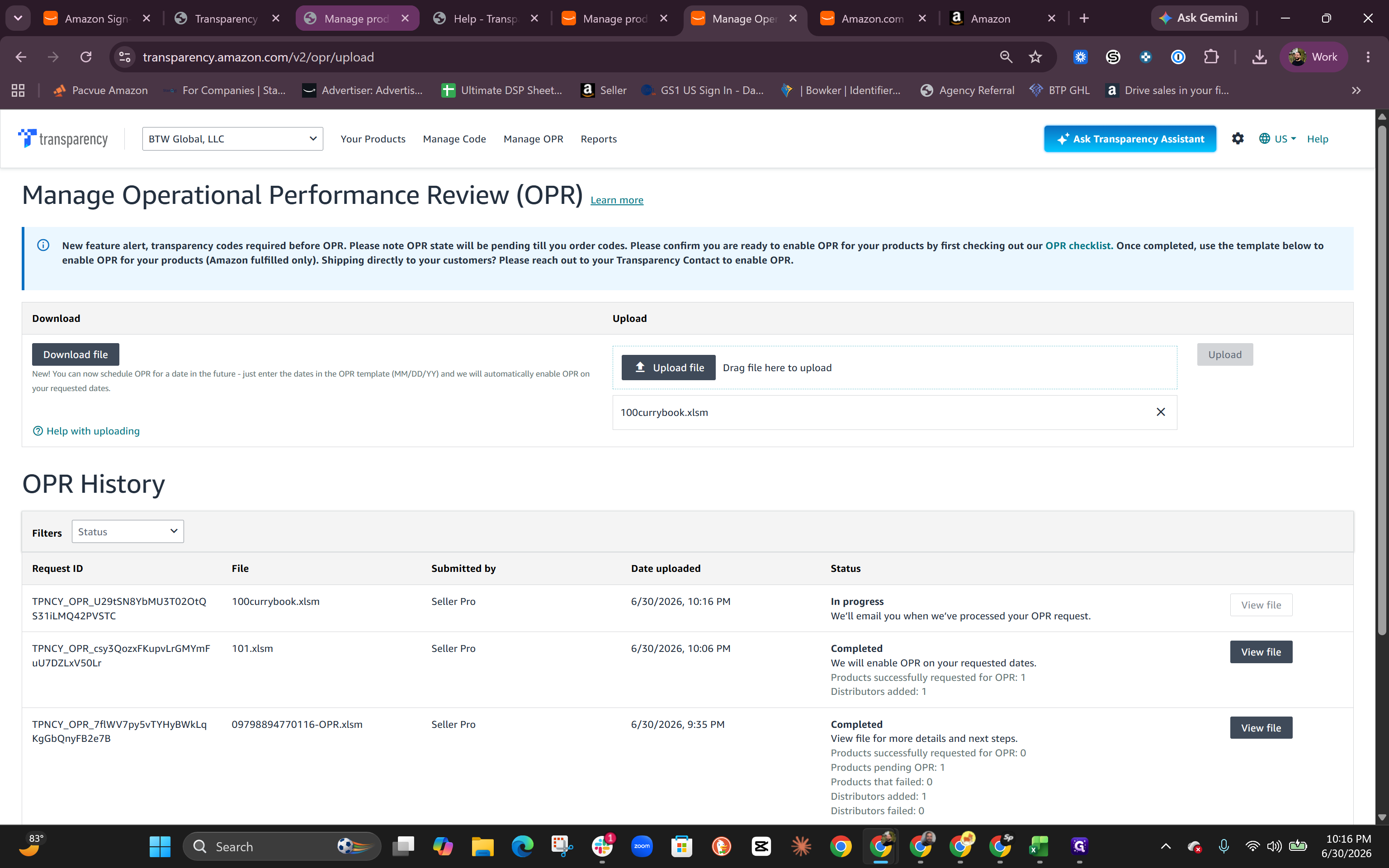The image size is (1389, 868).
Task: Open a new browser tab
Action: pos(1084,19)
